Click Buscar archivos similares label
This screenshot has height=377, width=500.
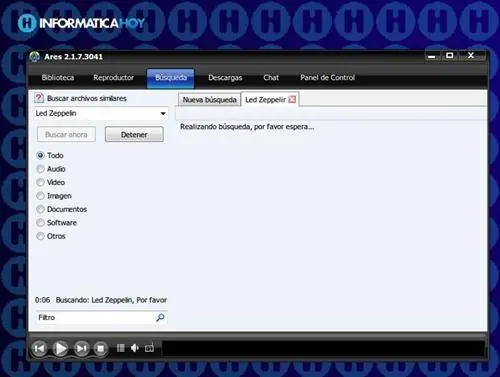point(87,98)
